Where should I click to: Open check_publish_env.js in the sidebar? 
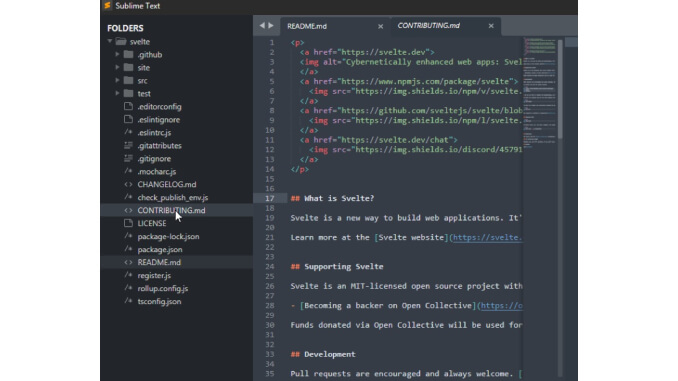(173, 198)
